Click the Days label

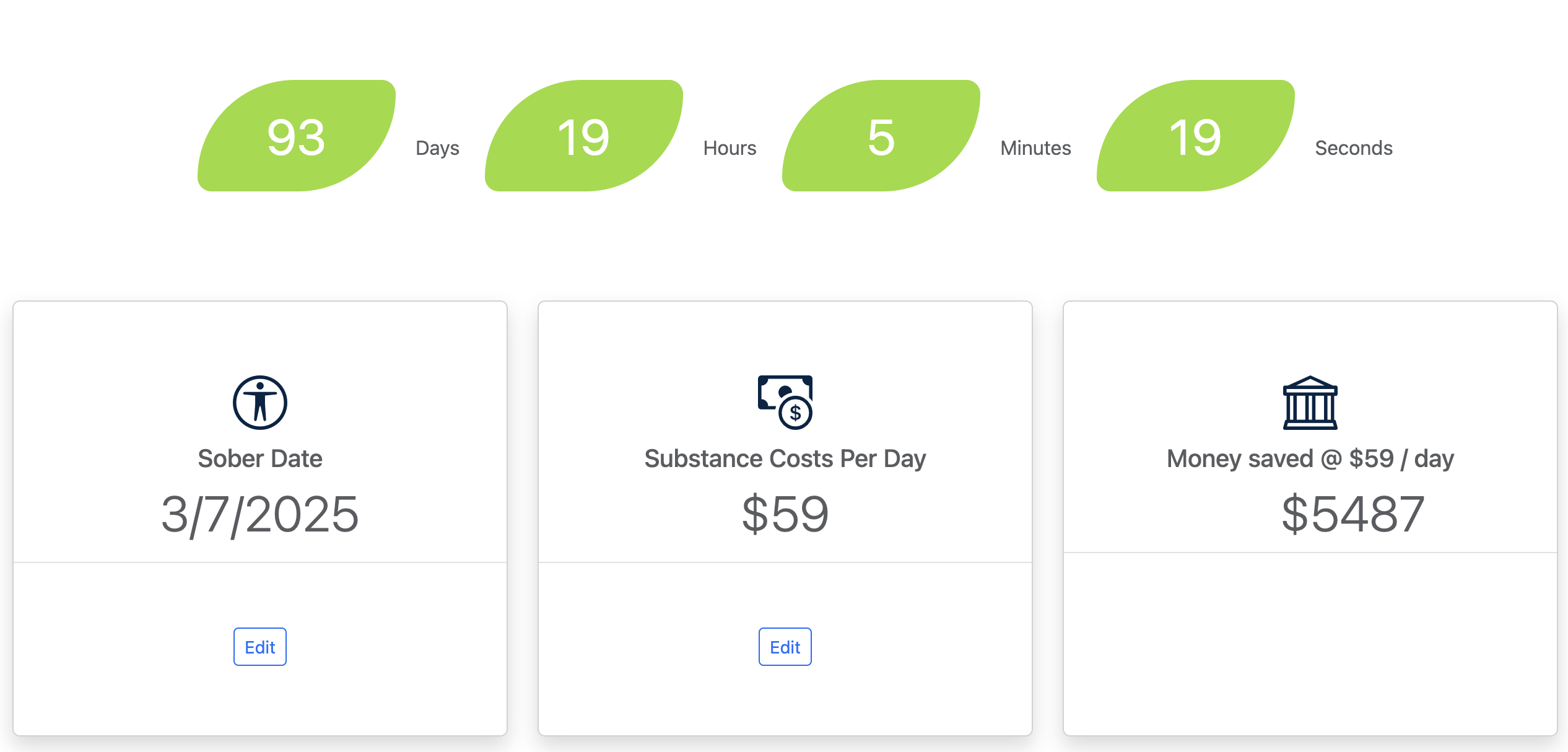tap(437, 148)
